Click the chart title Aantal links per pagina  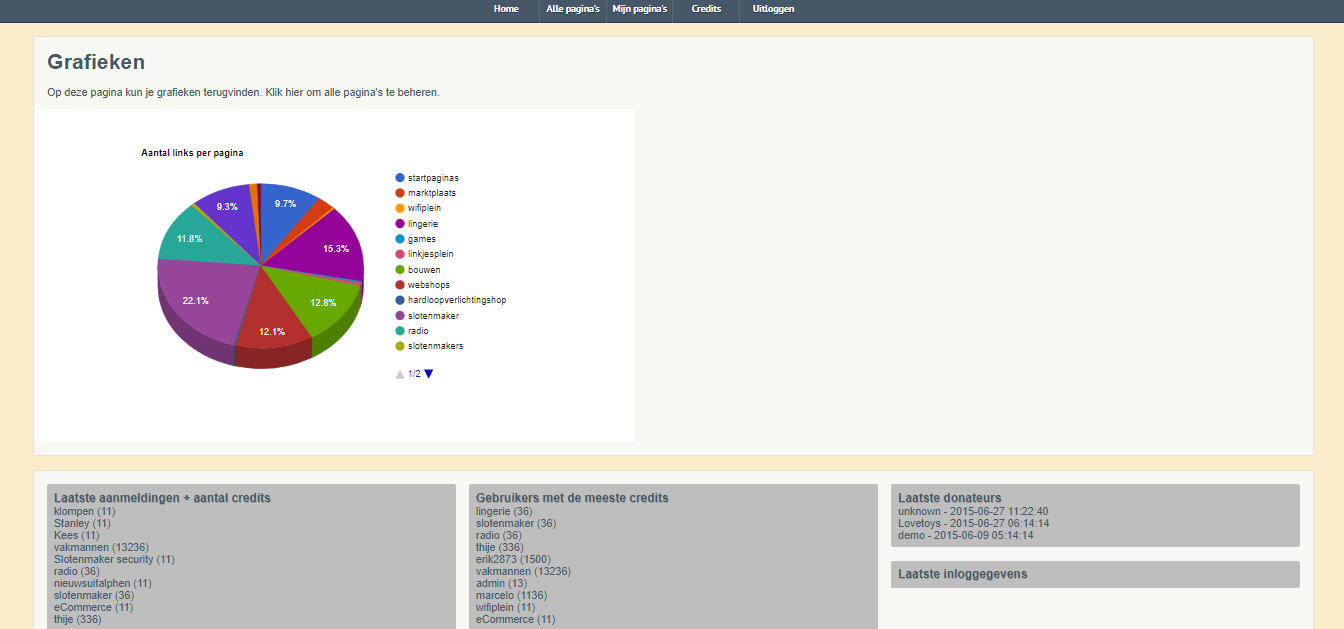[x=192, y=153]
